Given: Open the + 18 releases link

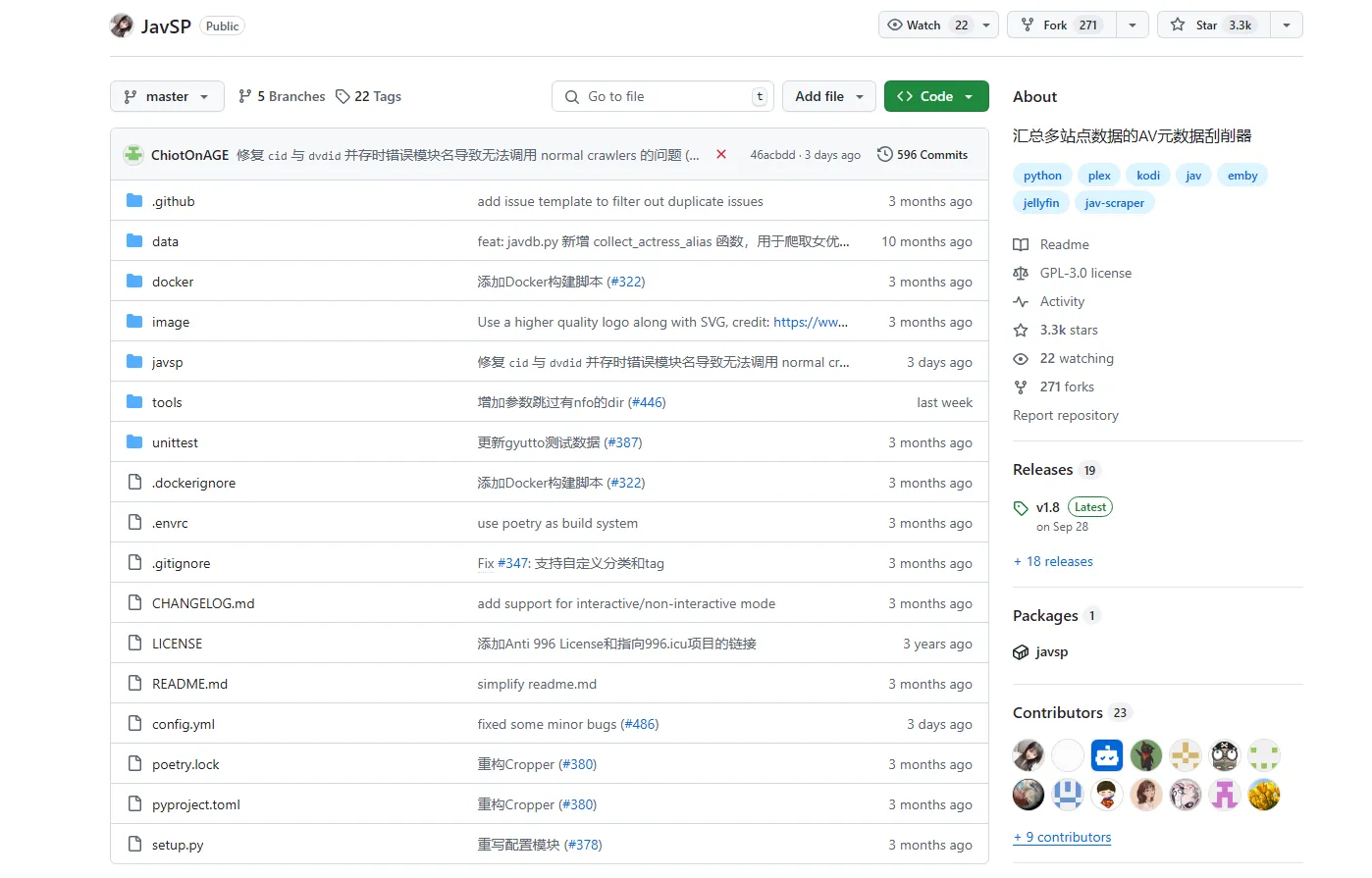Looking at the screenshot, I should 1053,562.
